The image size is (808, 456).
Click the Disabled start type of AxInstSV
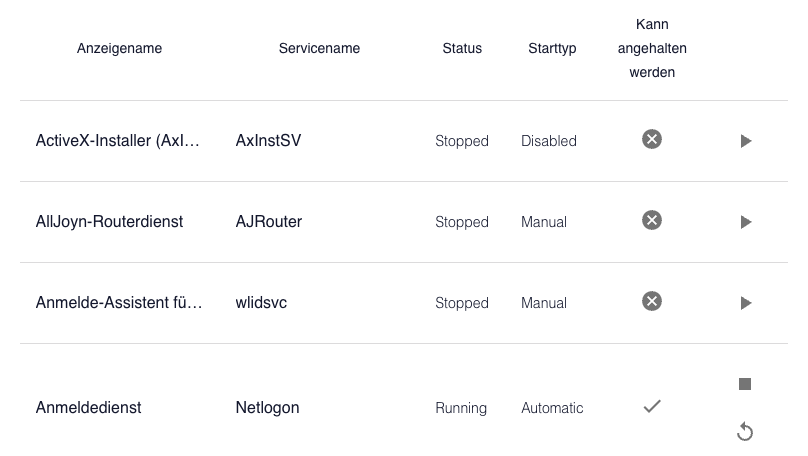pyautogui.click(x=548, y=142)
